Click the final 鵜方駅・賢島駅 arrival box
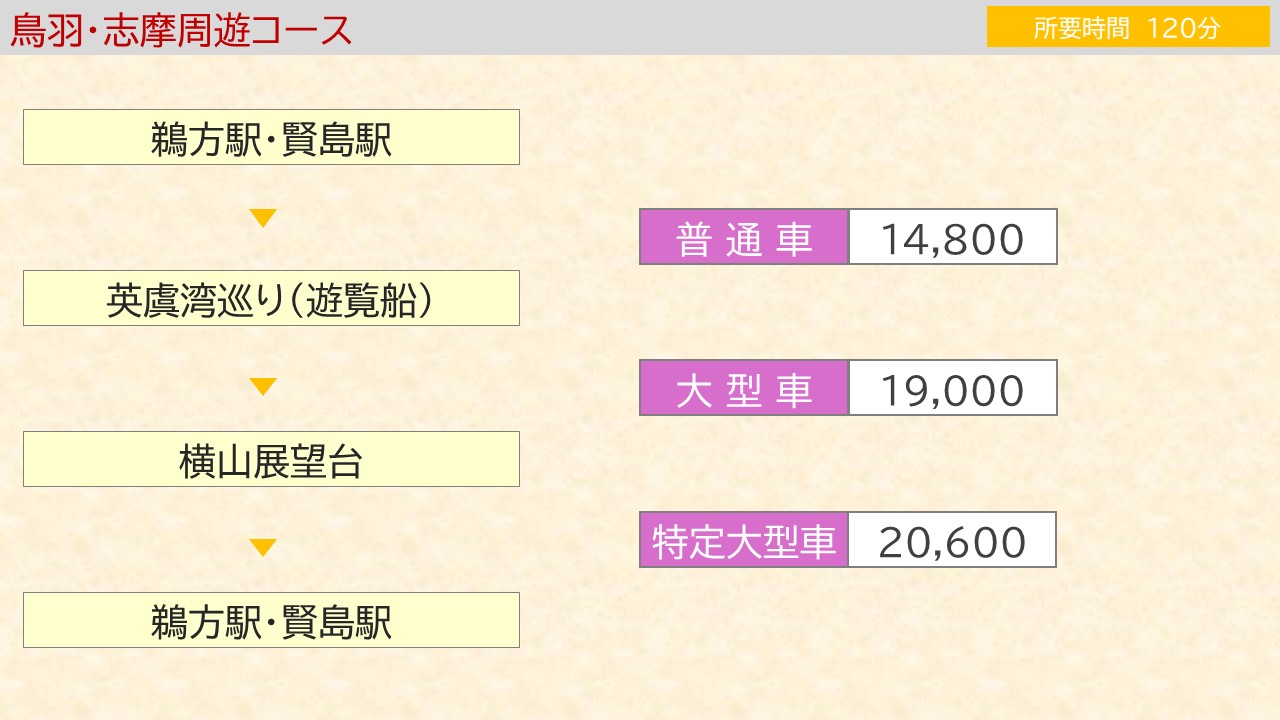This screenshot has width=1280, height=720. tap(271, 620)
